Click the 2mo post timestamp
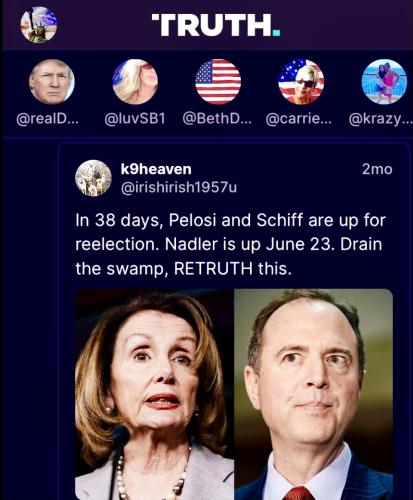The height and width of the screenshot is (500, 413). point(377,169)
